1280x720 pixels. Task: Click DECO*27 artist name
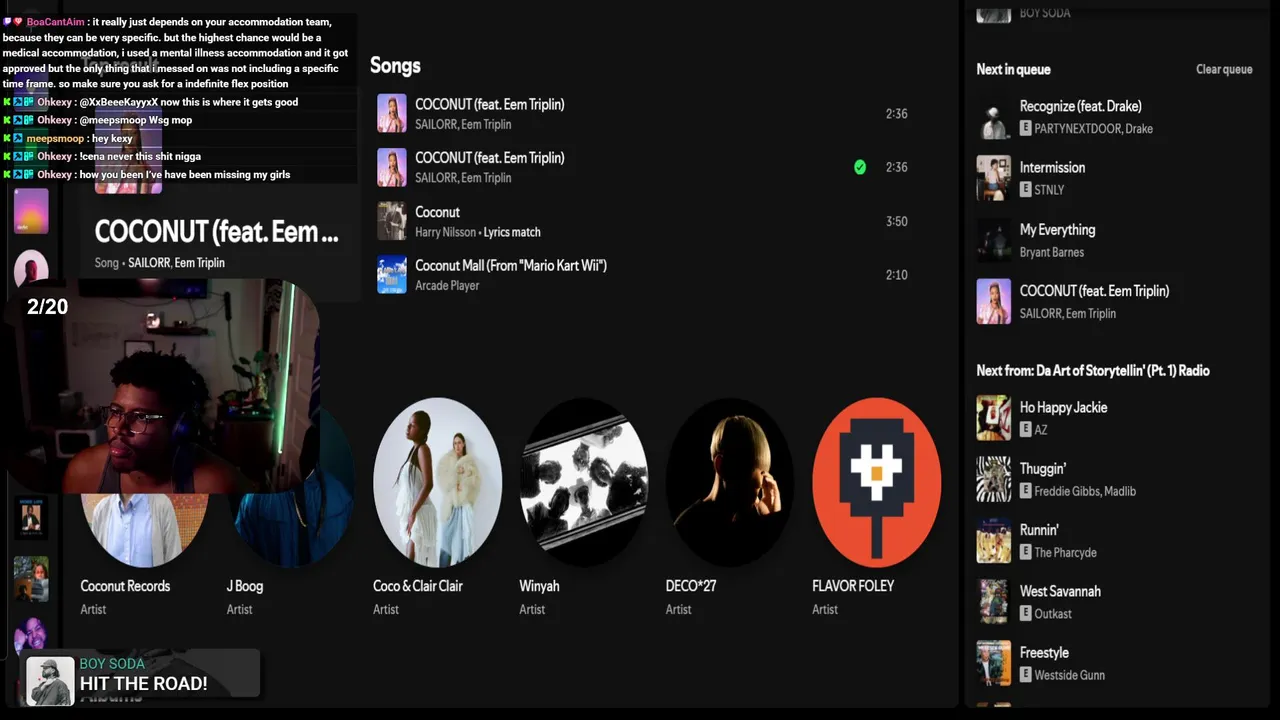(691, 586)
